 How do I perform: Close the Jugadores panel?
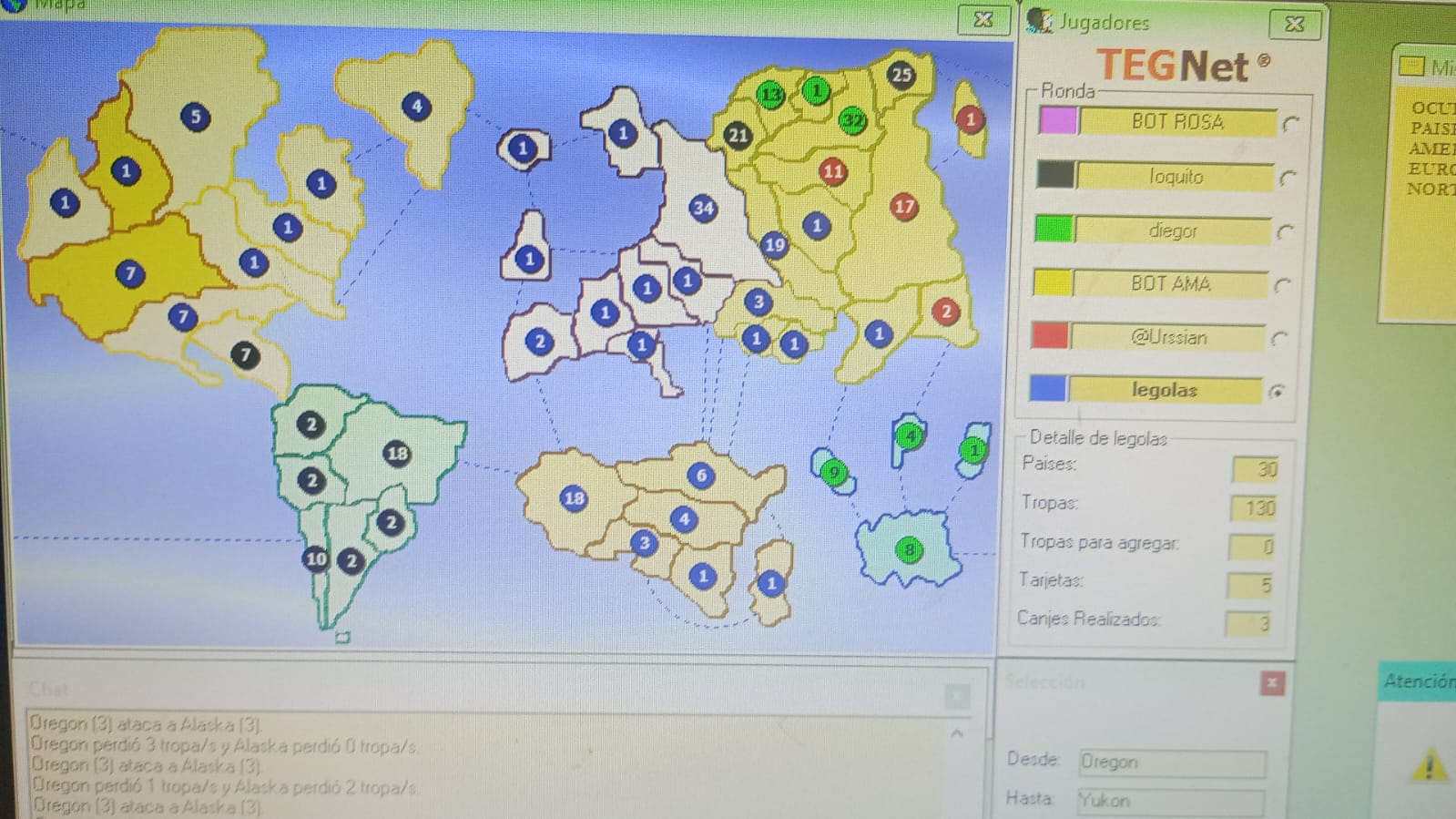(1294, 24)
